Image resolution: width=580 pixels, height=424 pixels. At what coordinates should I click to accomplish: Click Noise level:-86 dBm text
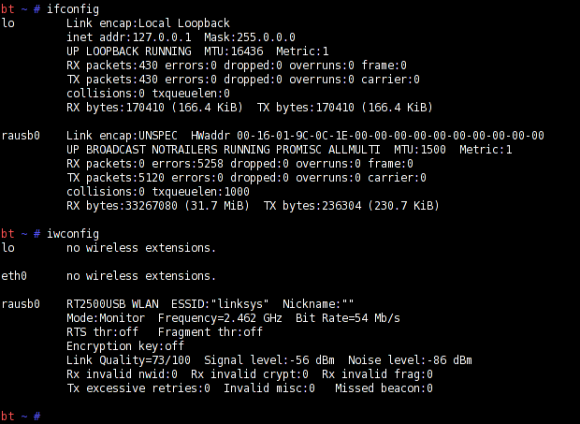[x=410, y=360]
